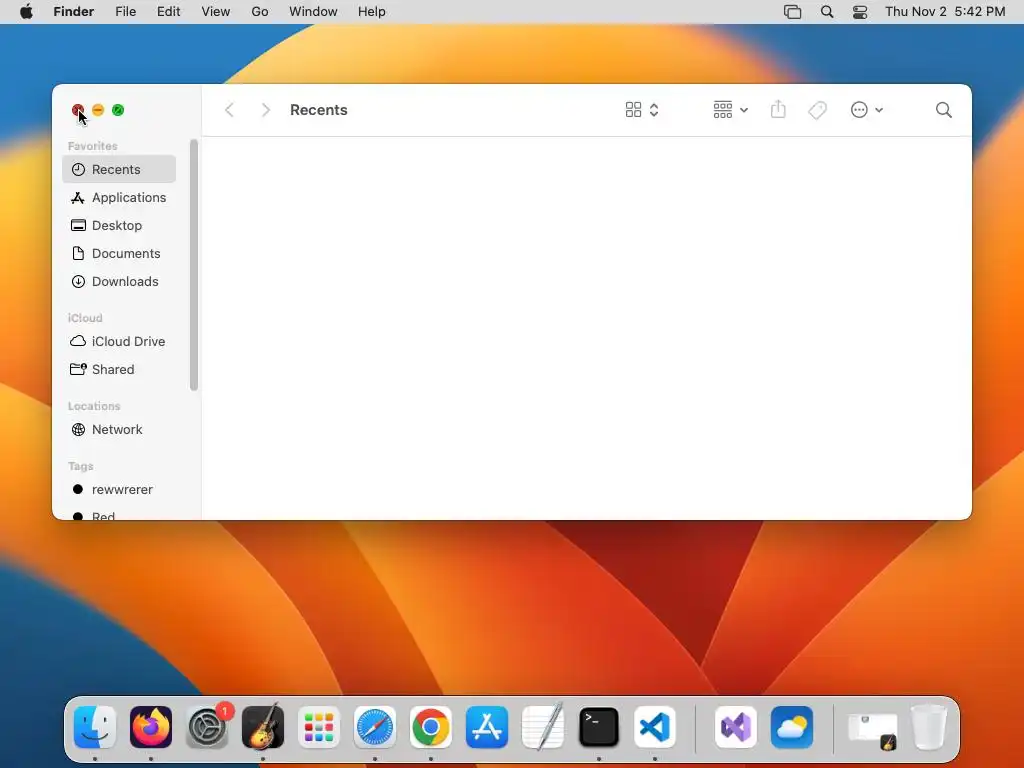Viewport: 1024px width, 768px height.
Task: Open the icon view switcher in toolbar
Action: pos(642,110)
